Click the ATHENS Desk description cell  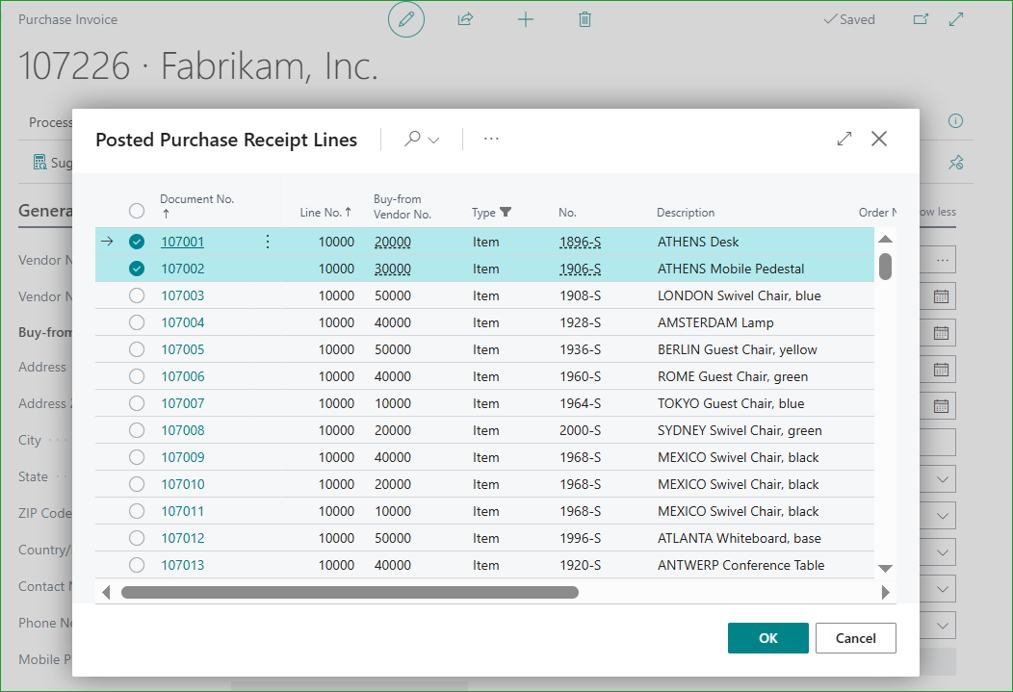tap(698, 242)
